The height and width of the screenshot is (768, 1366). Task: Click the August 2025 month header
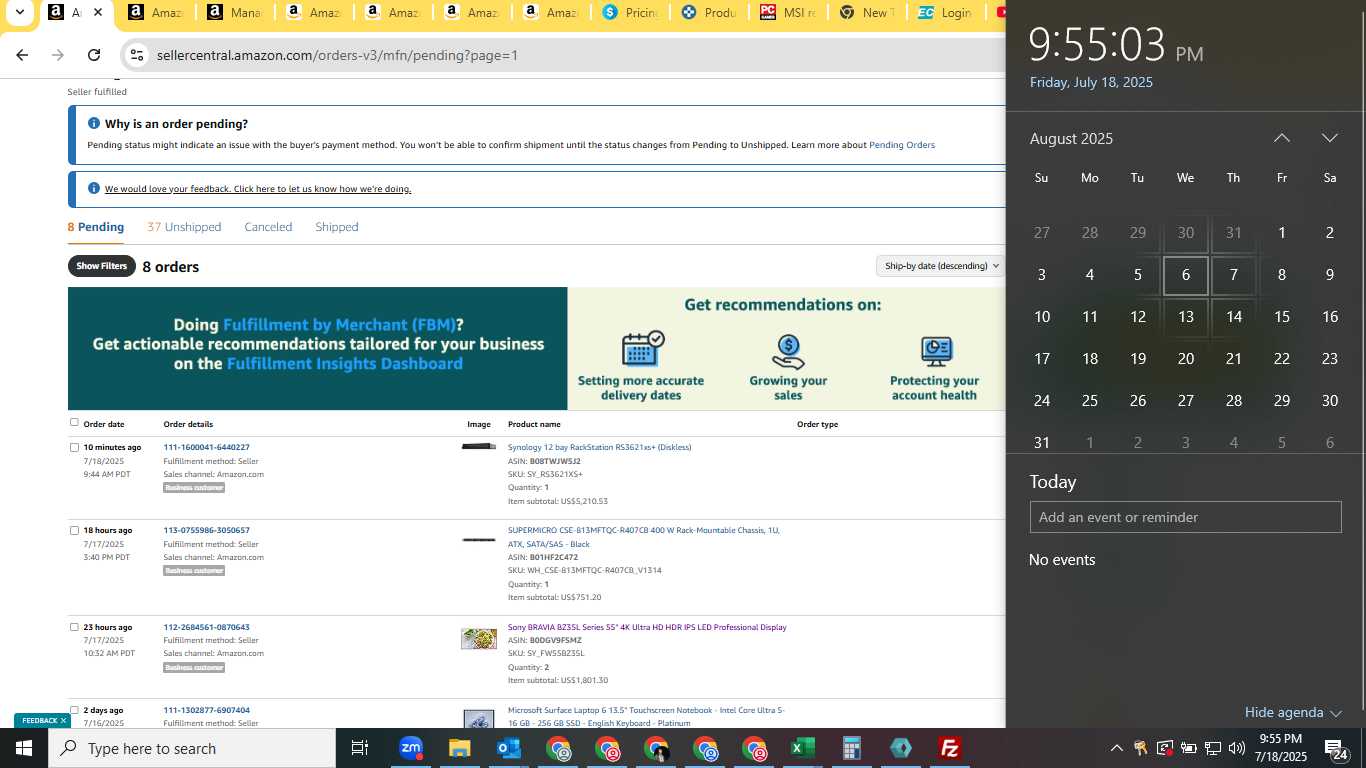pyautogui.click(x=1071, y=138)
